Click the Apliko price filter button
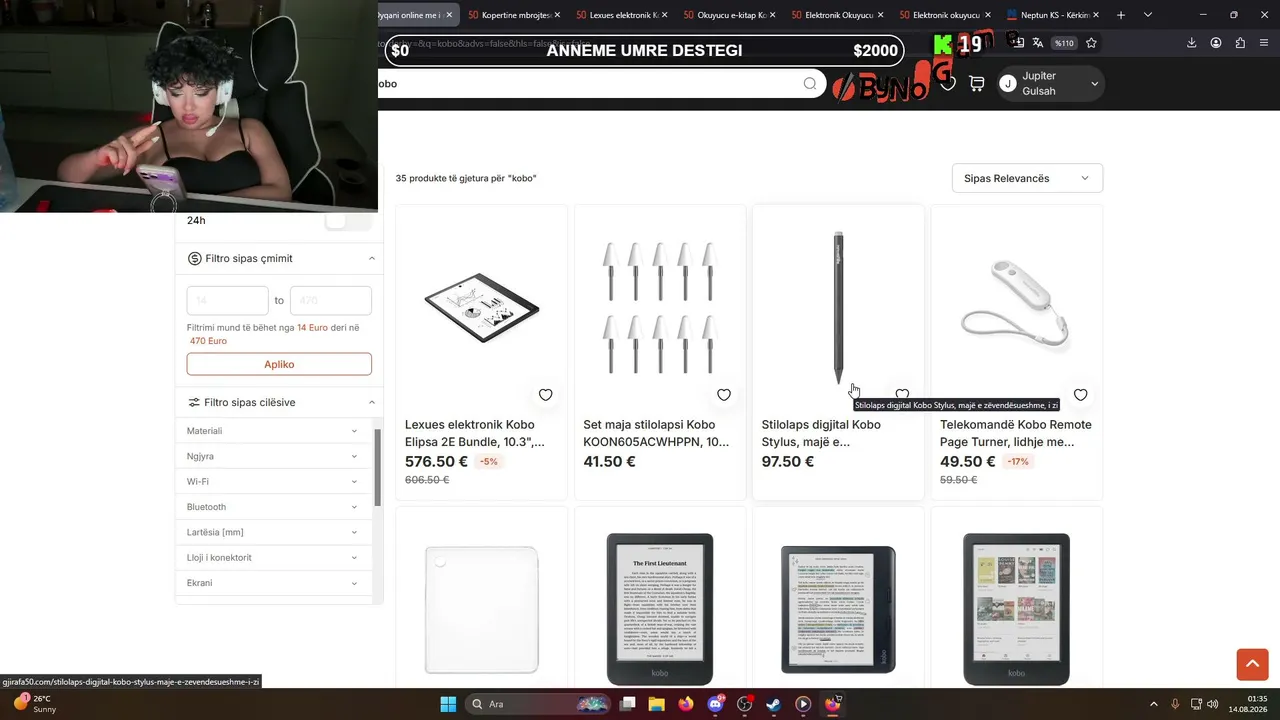 [279, 364]
